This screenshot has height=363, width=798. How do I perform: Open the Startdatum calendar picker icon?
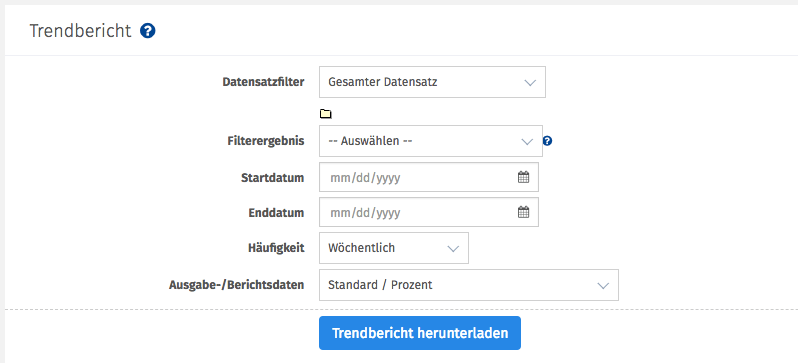click(x=523, y=177)
